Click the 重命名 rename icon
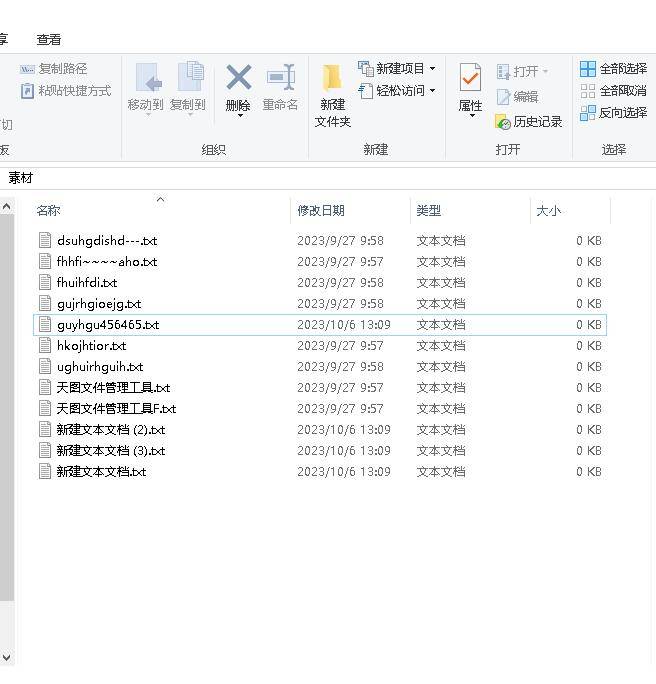 click(x=281, y=77)
